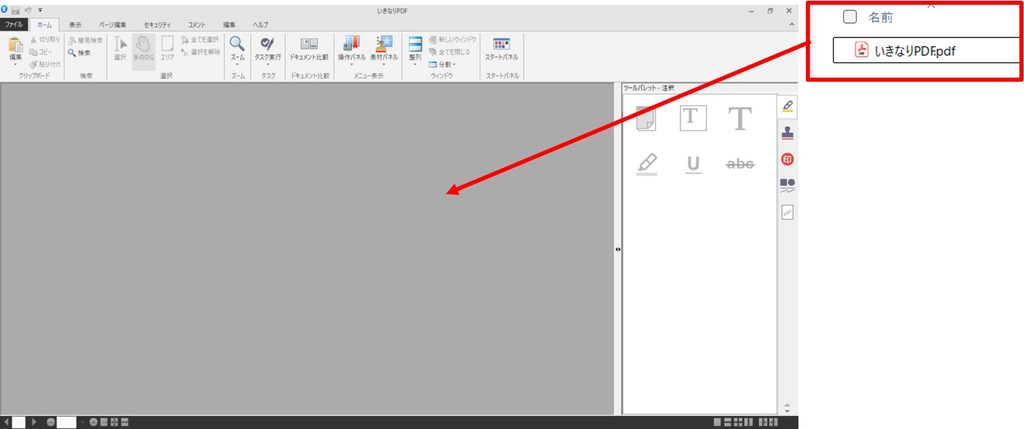Switch to the ページ編集 ribbon tab
The width and height of the screenshot is (1024, 429).
pyautogui.click(x=113, y=25)
